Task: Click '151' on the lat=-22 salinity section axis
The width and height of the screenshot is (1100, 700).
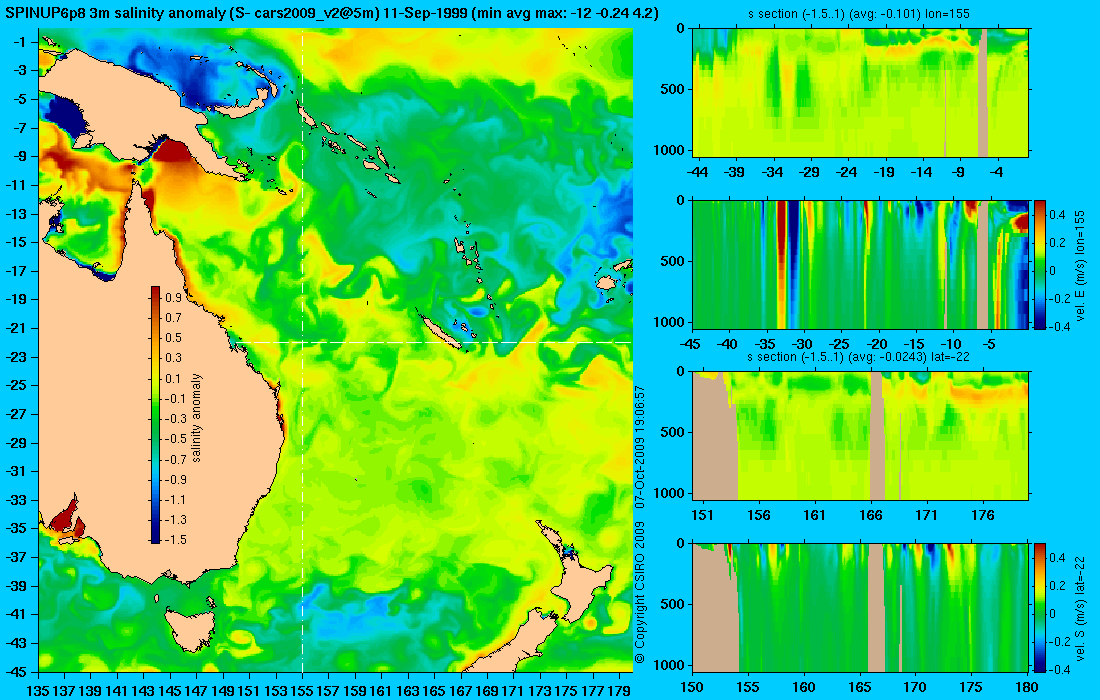Action: tap(702, 516)
